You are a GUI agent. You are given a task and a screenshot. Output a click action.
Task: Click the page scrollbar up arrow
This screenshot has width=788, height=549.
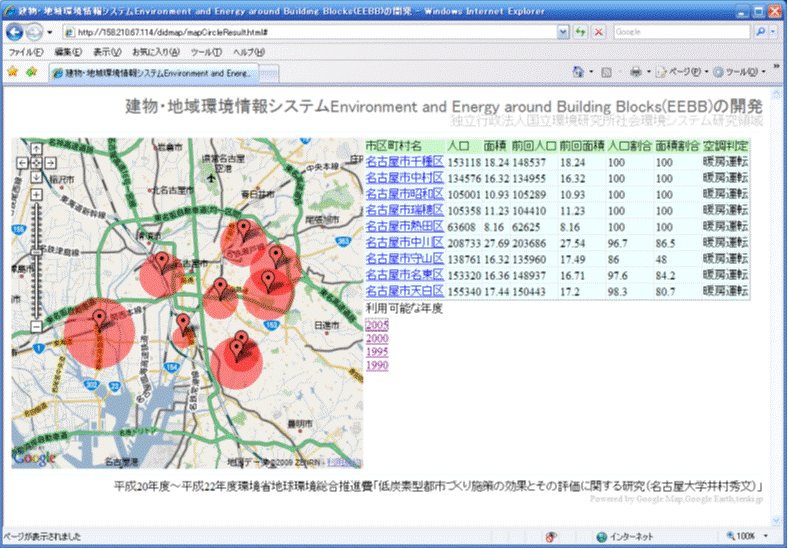tap(776, 94)
